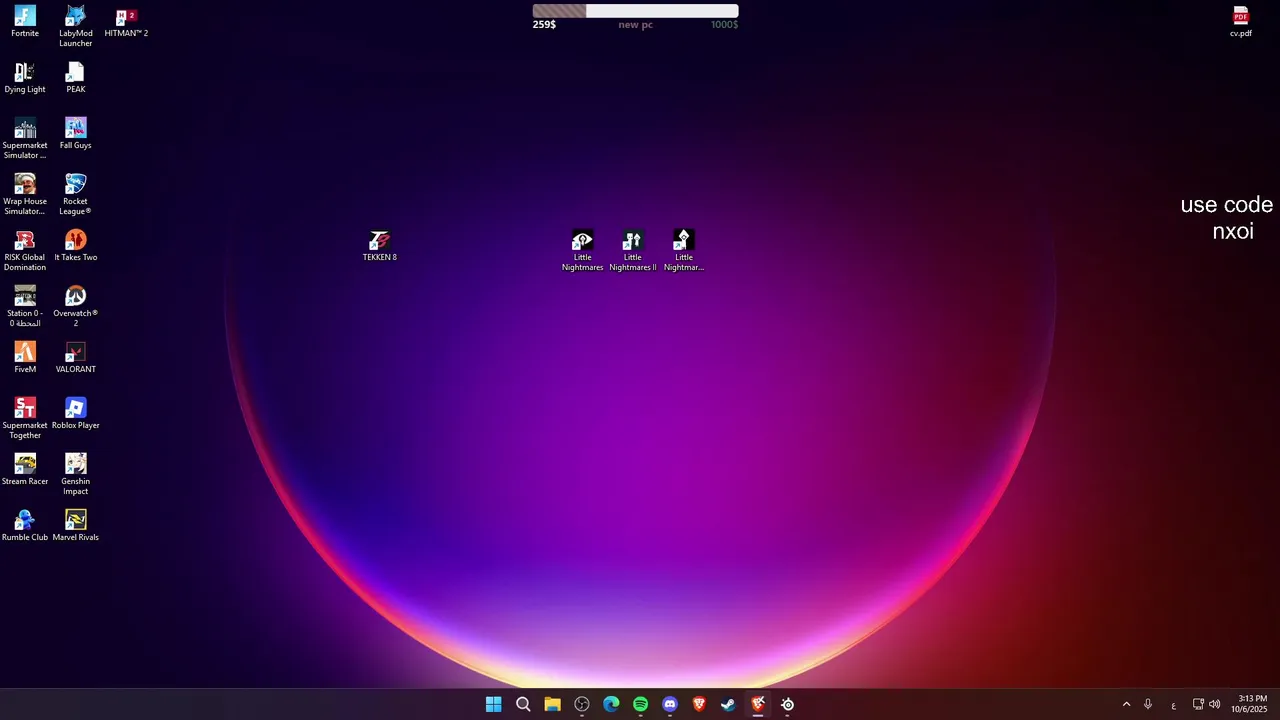Select the Stream Racer icon
Viewport: 1280px width, 720px height.
[x=25, y=470]
